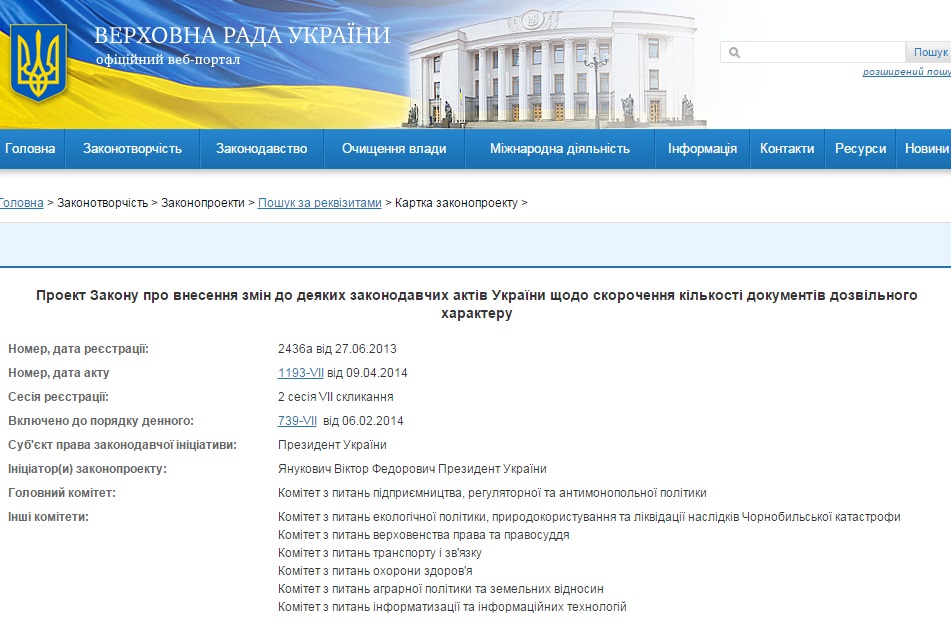Click the 'Верховна Рада України' site title
This screenshot has height=620, width=951.
(242, 36)
